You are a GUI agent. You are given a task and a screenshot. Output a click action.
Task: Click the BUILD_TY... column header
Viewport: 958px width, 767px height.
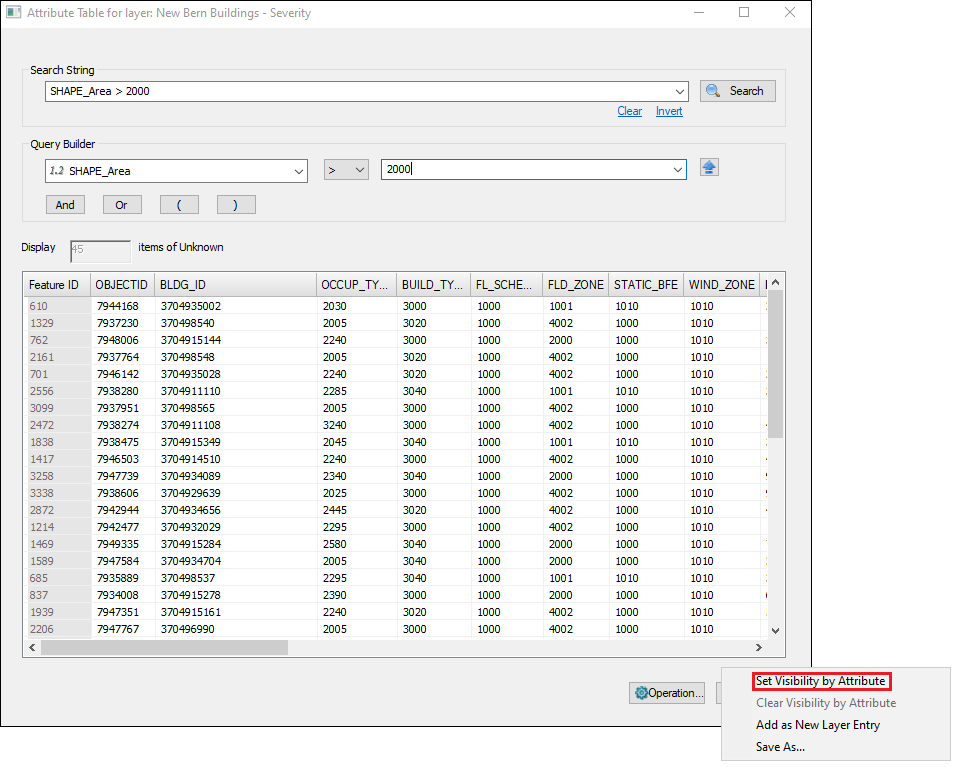click(x=433, y=285)
